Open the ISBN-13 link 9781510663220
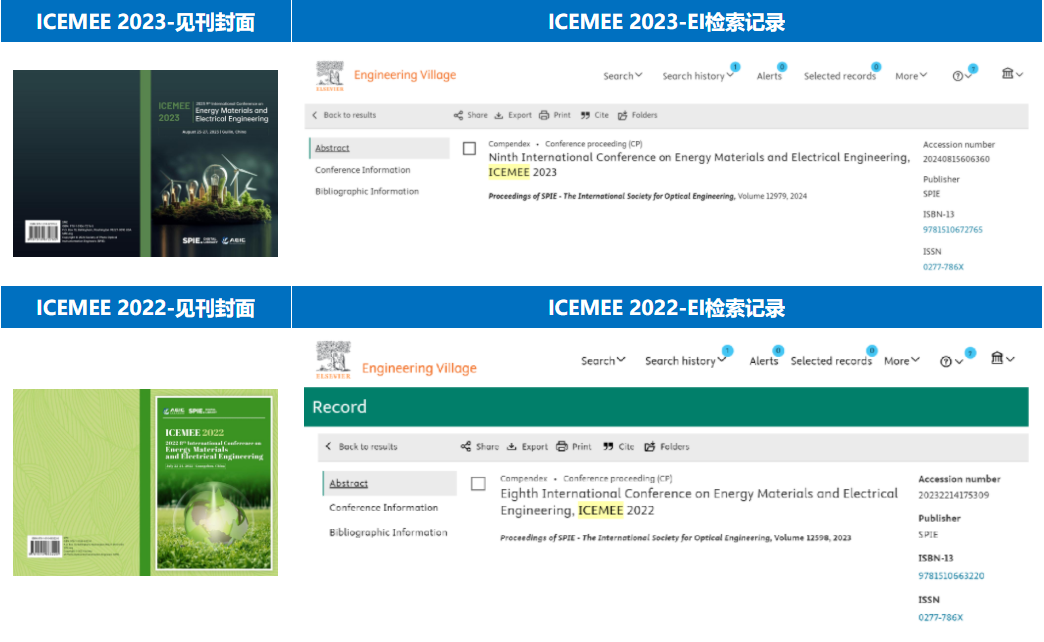This screenshot has width=1044, height=642. coord(951,576)
